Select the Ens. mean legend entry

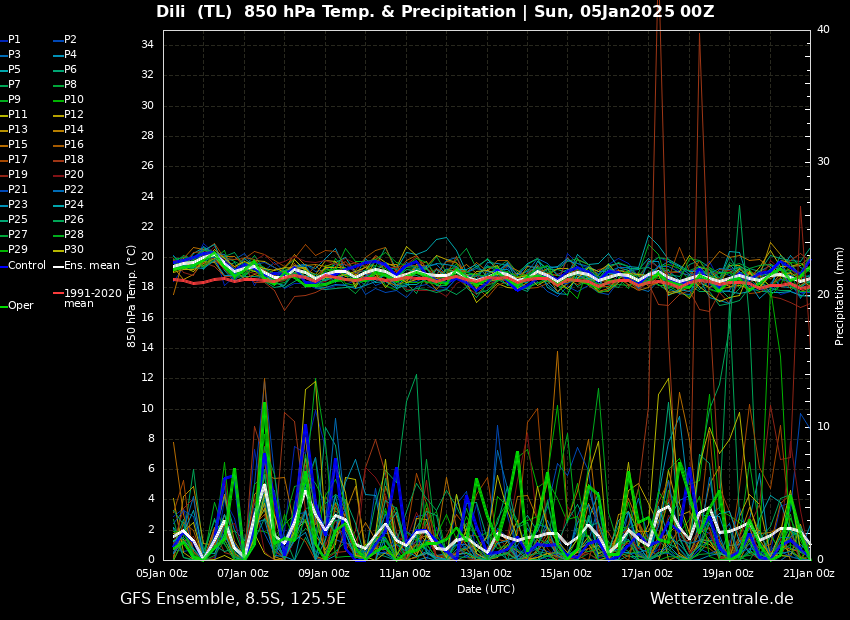click(91, 266)
